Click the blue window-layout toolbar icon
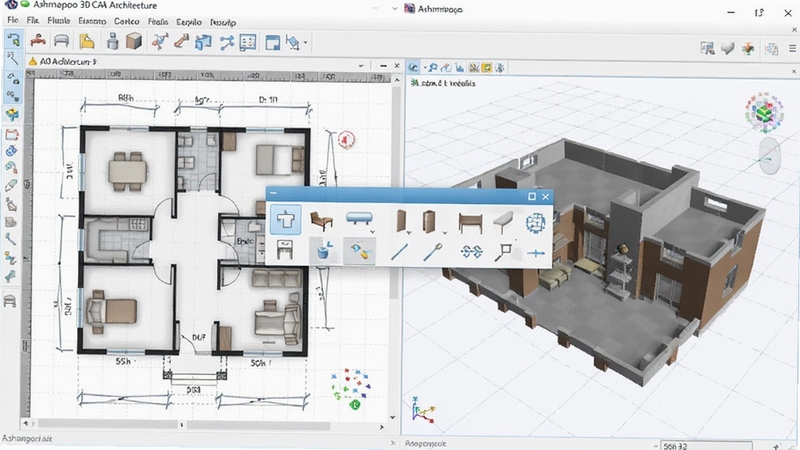 tap(272, 42)
